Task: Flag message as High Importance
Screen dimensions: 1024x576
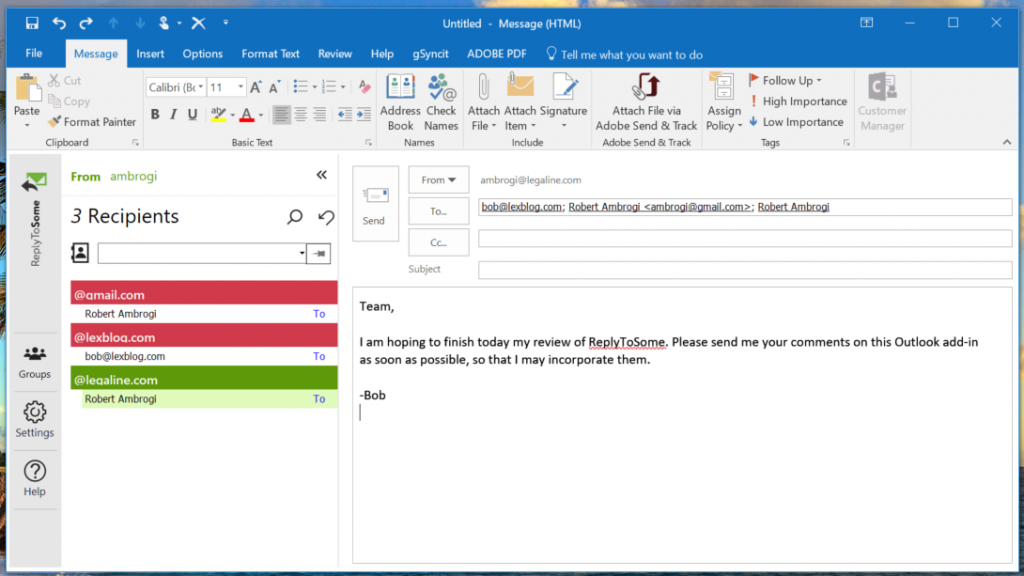Action: click(798, 101)
